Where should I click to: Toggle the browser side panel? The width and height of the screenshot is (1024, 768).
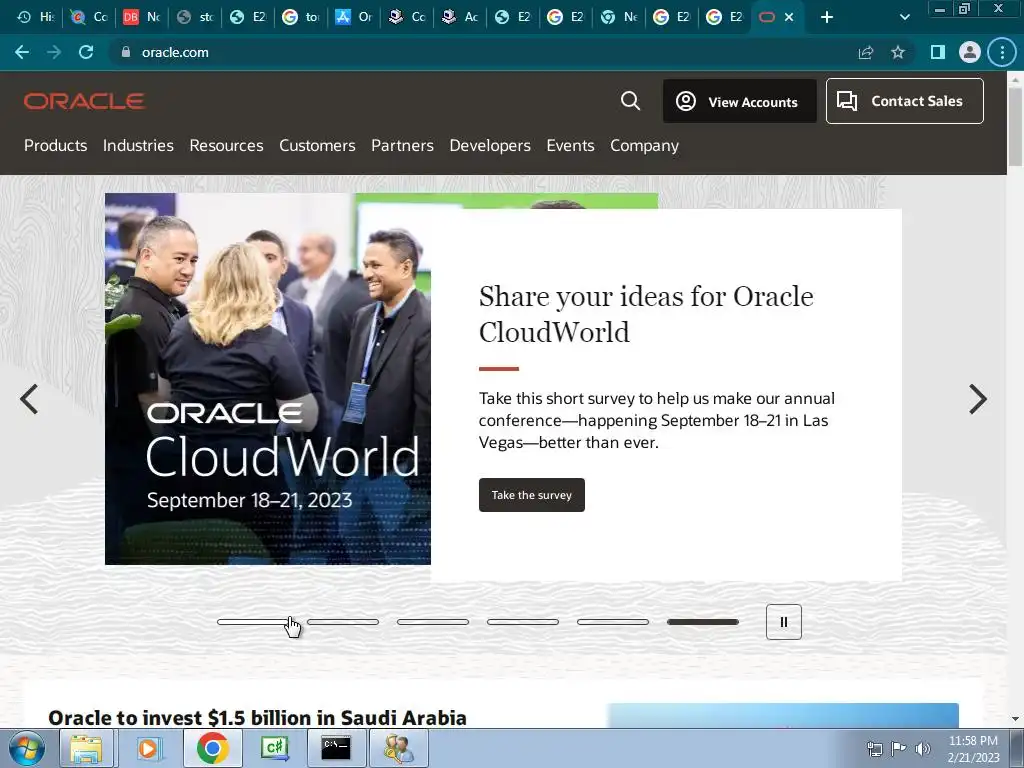[938, 52]
